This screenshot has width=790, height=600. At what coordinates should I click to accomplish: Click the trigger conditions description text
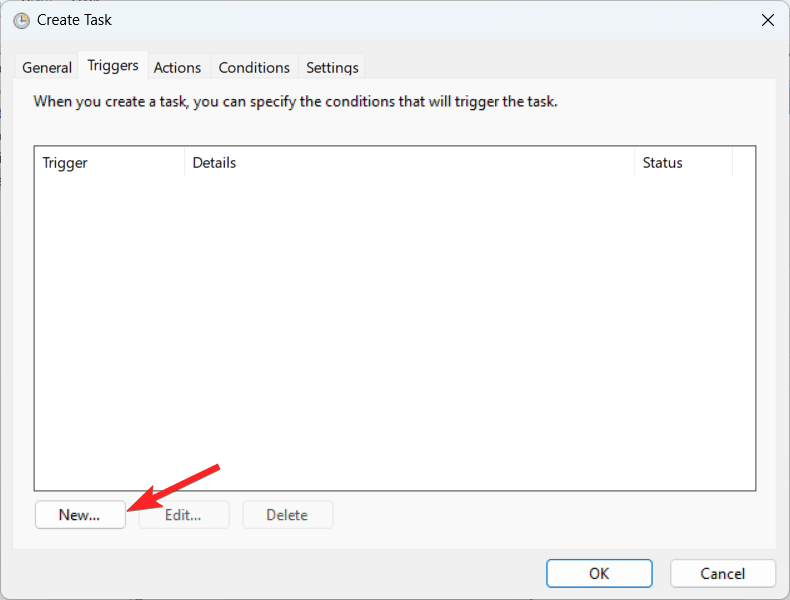tap(295, 101)
